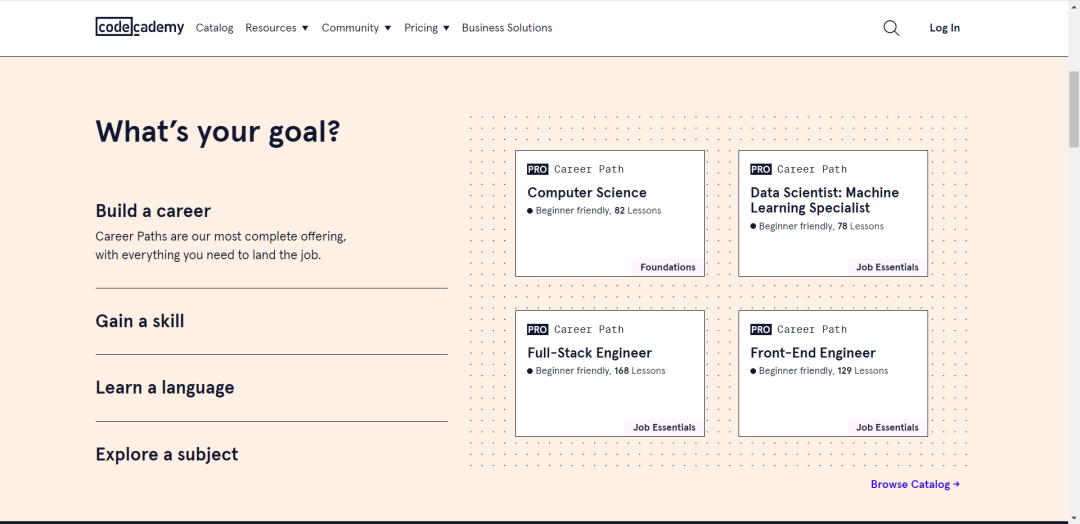Choose Explore a subject goal

(167, 454)
